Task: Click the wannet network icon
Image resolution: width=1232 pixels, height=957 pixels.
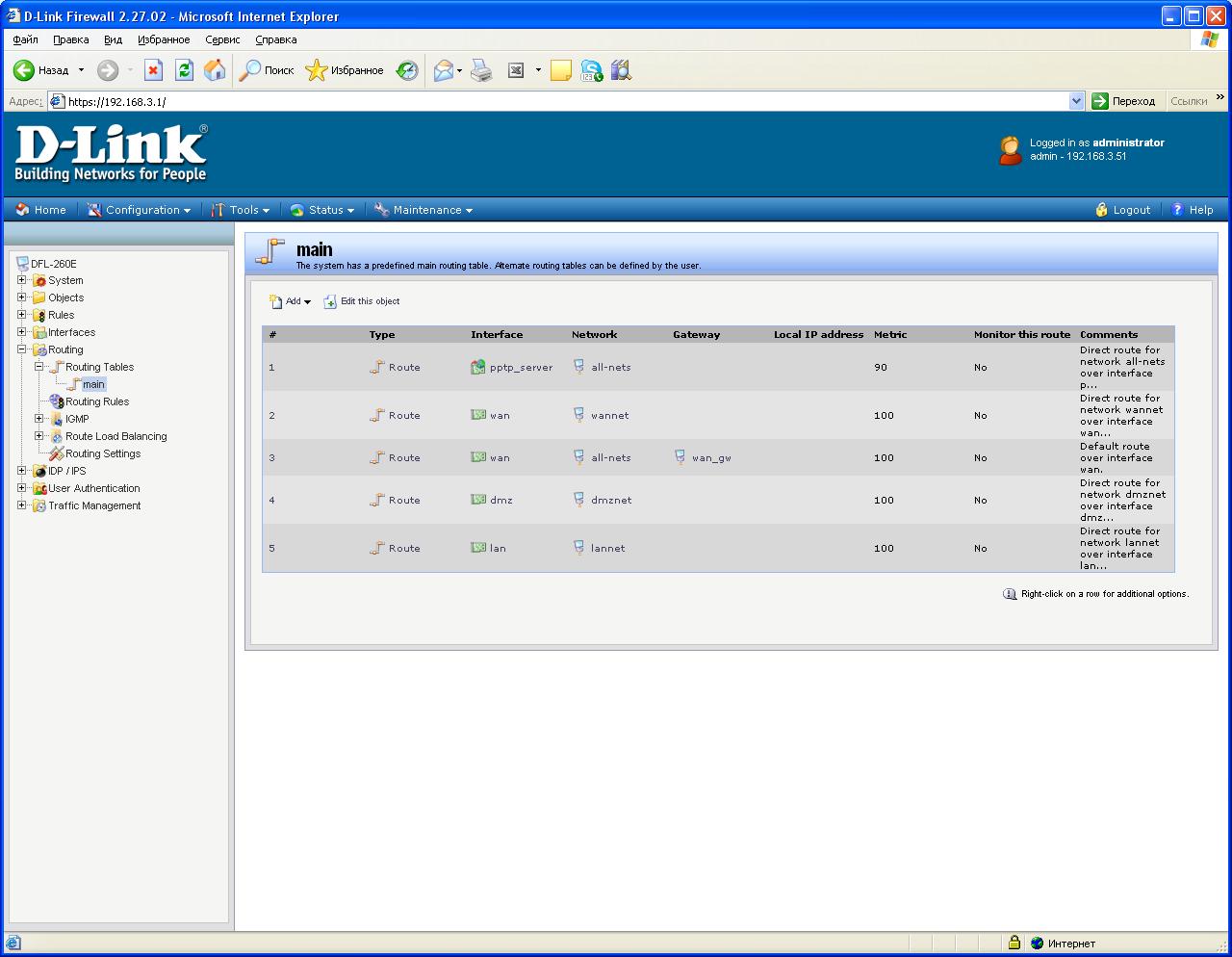Action: pos(579,415)
